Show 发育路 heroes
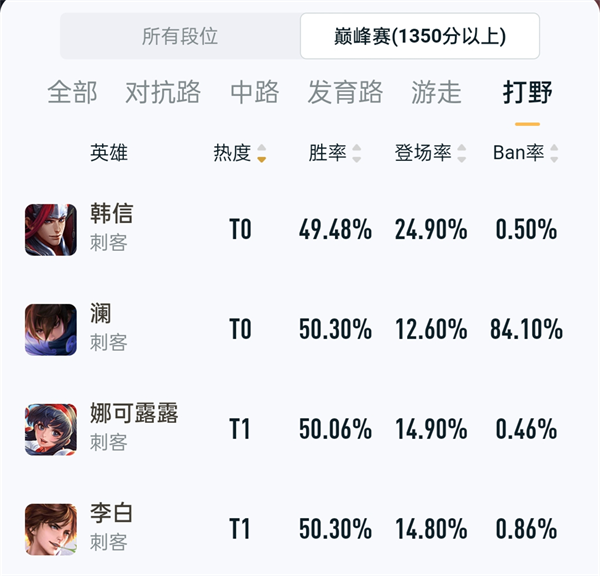 [x=345, y=92]
